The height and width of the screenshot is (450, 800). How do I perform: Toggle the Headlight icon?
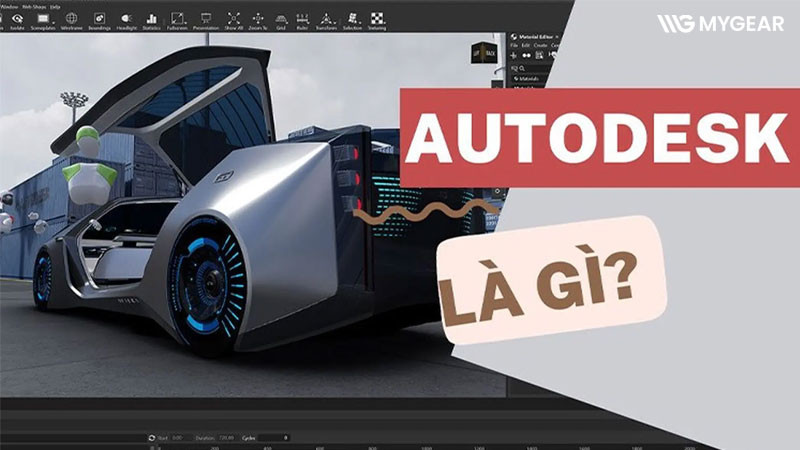click(127, 19)
